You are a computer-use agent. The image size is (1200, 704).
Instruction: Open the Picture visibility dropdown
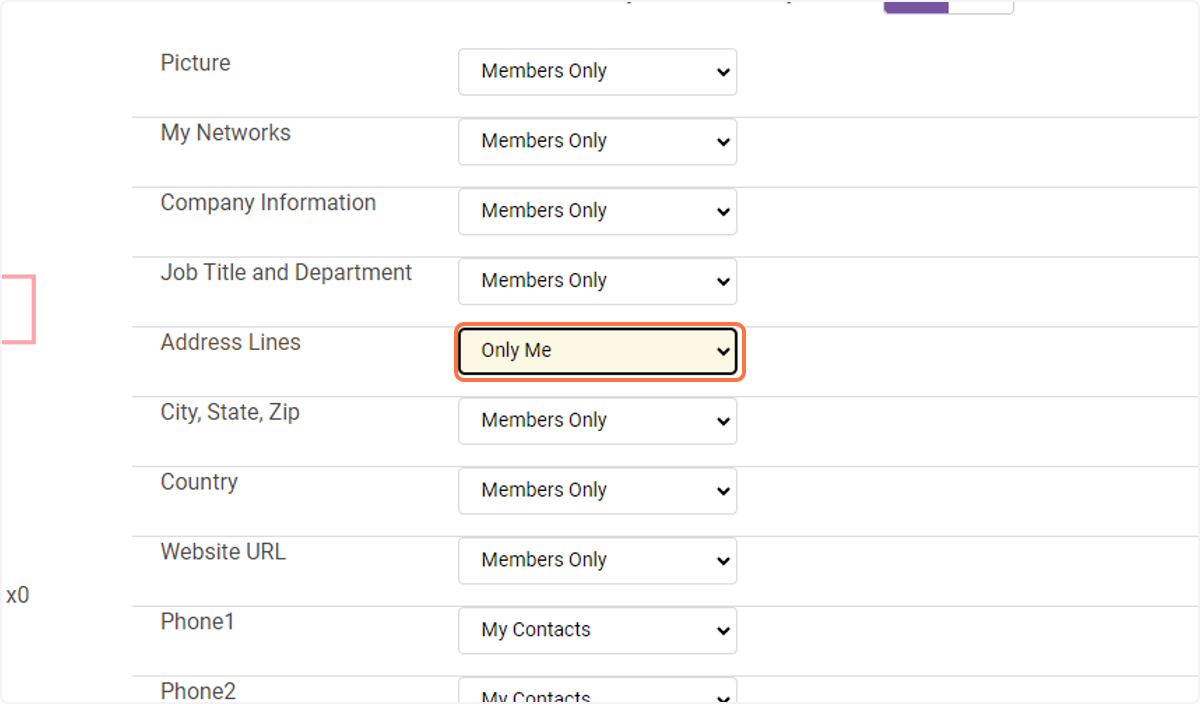tap(597, 72)
